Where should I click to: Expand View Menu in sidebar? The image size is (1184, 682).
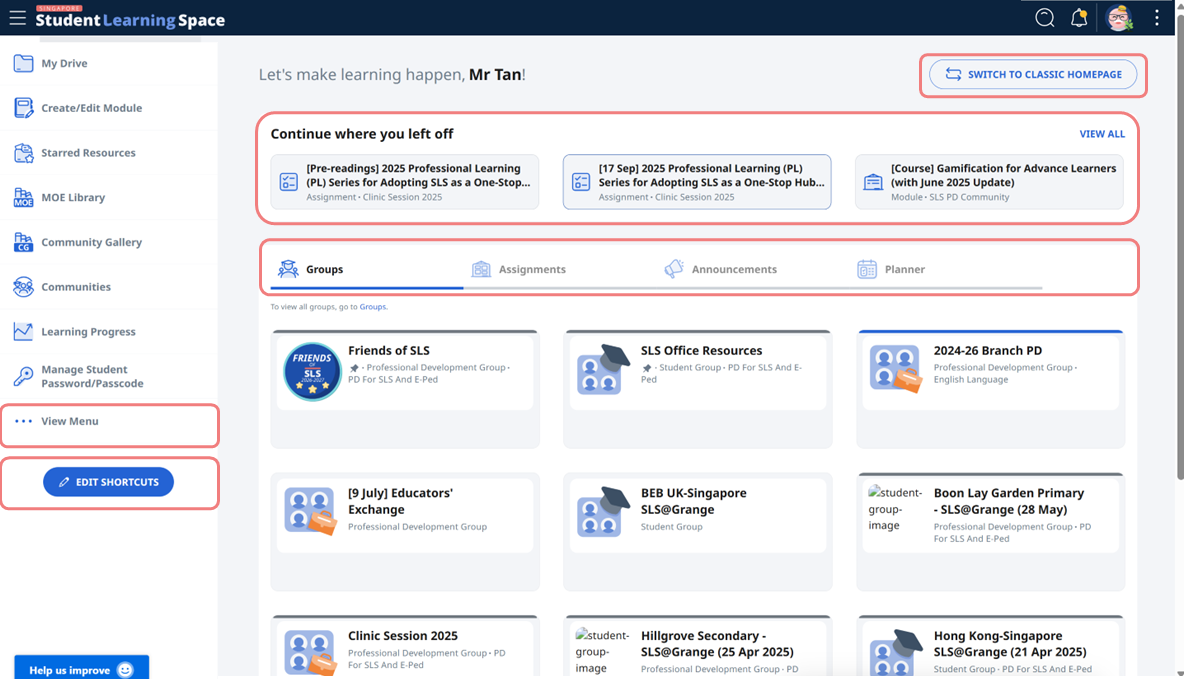tap(69, 421)
